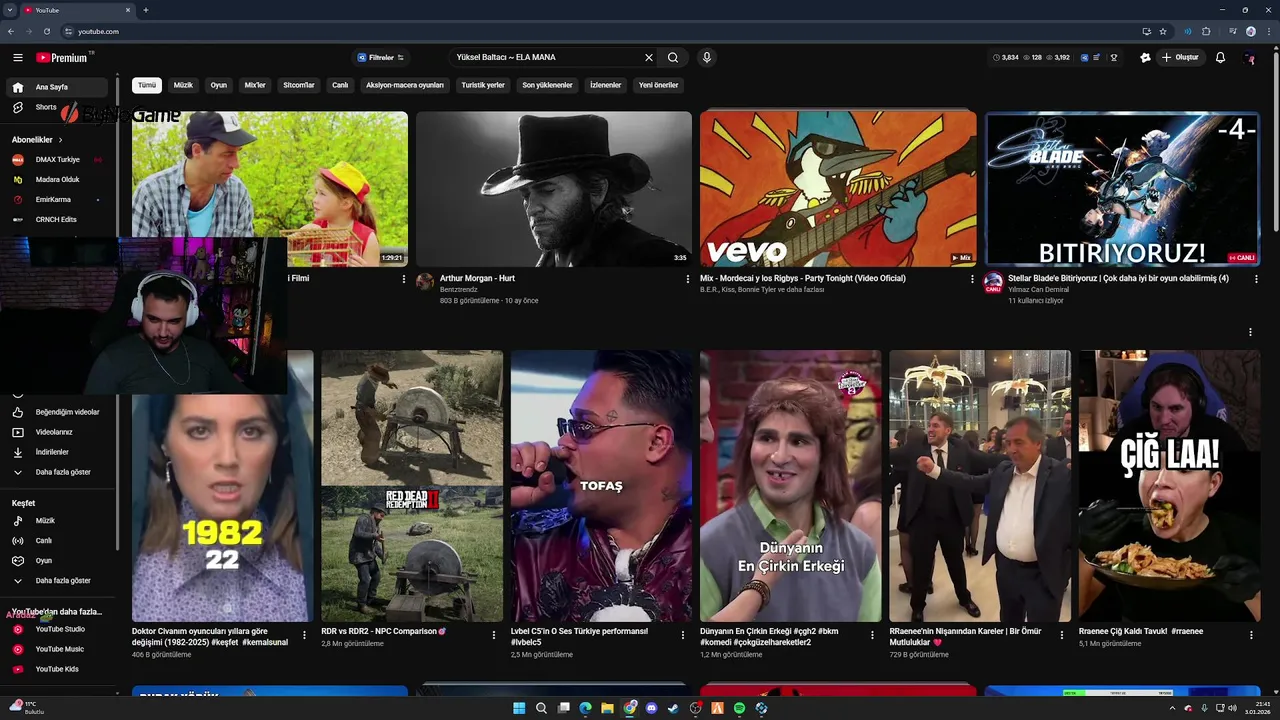The image size is (1280, 720).
Task: Click the trophy extension icon
Action: tap(1113, 58)
